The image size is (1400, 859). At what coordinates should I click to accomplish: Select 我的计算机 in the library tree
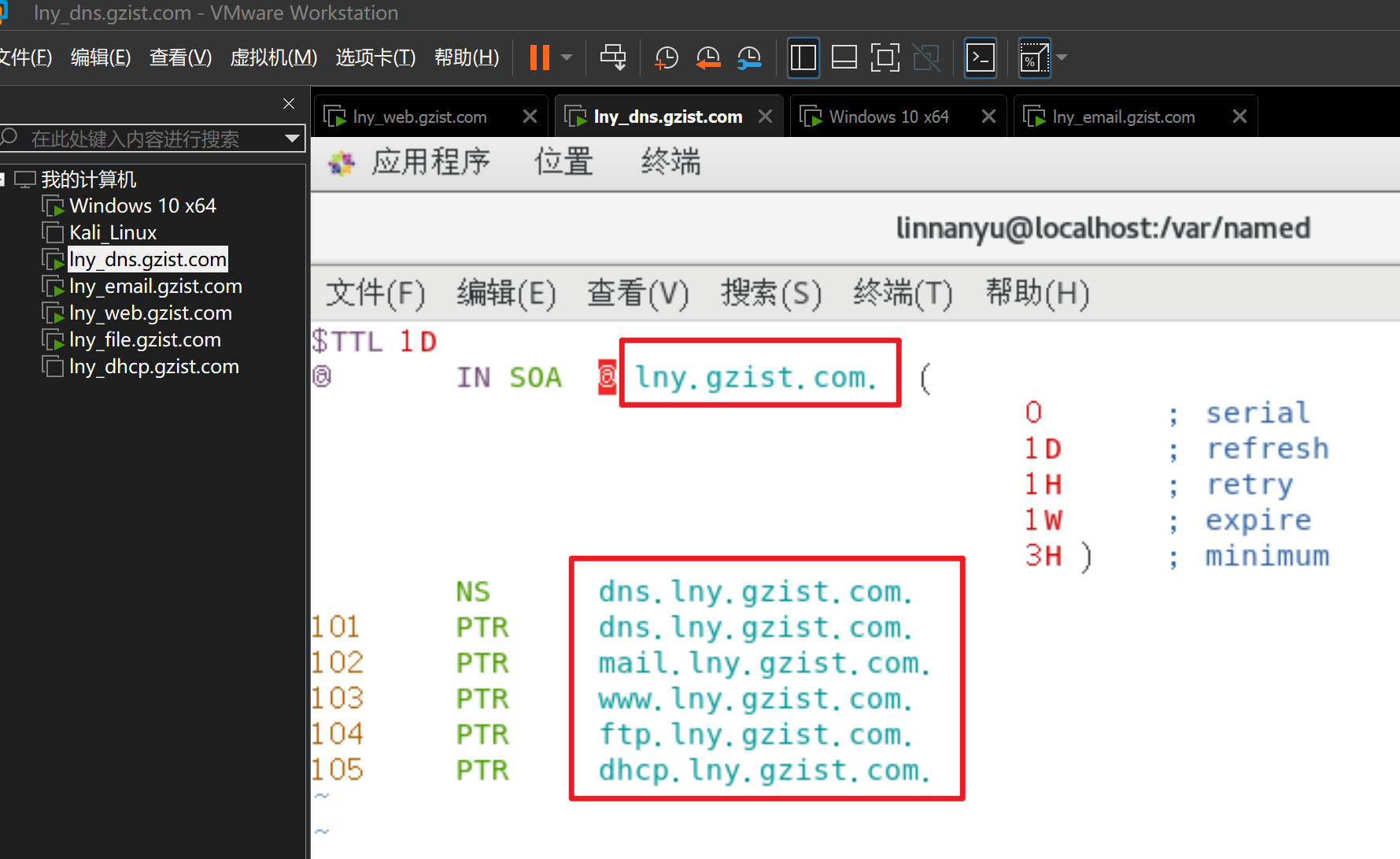(x=88, y=180)
